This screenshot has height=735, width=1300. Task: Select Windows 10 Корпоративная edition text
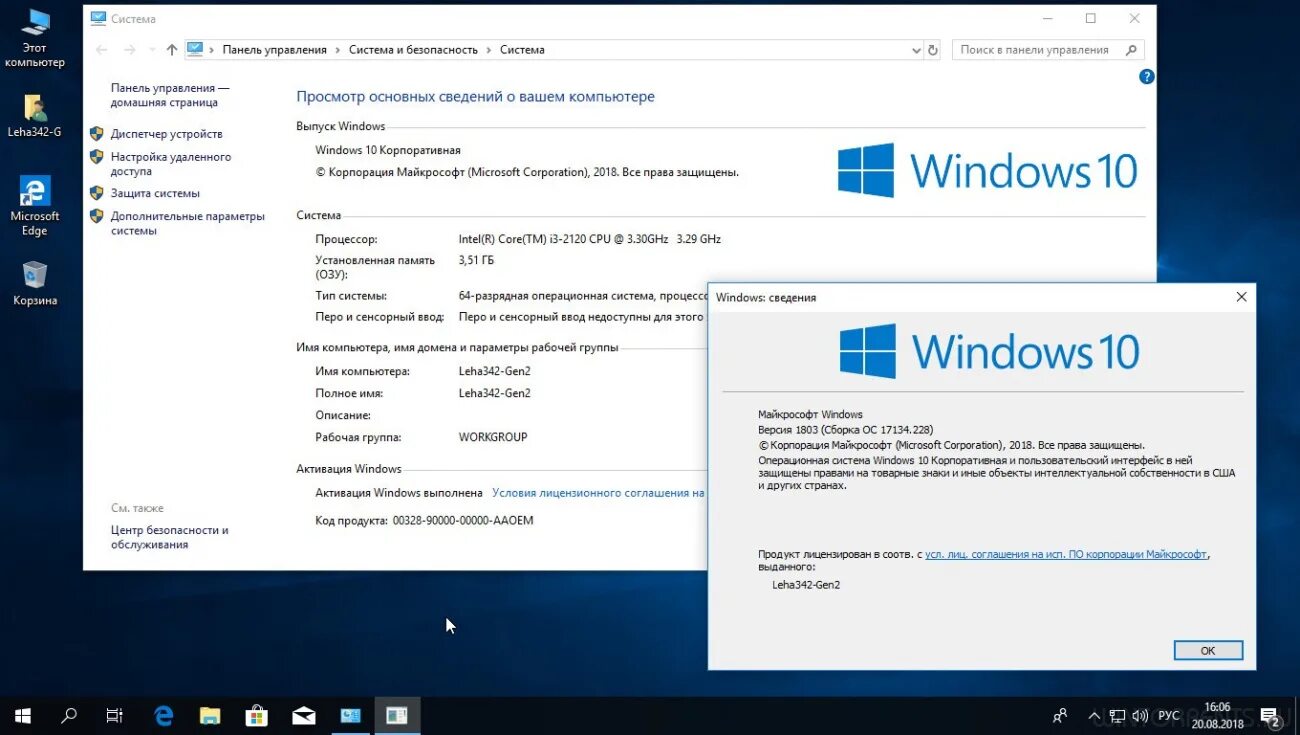point(388,150)
